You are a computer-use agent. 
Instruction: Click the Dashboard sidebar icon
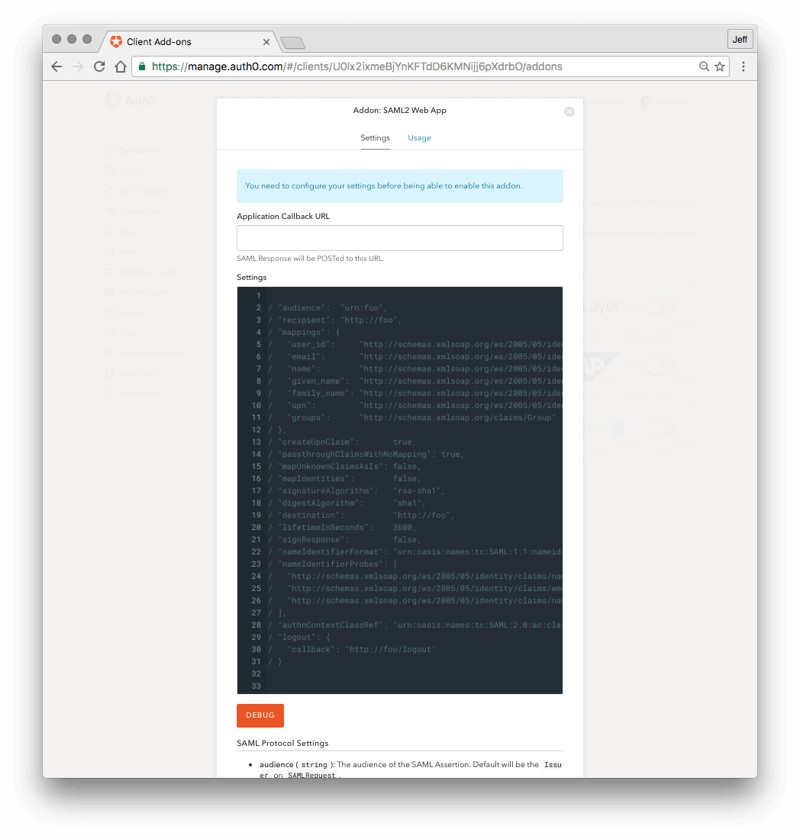(x=110, y=151)
